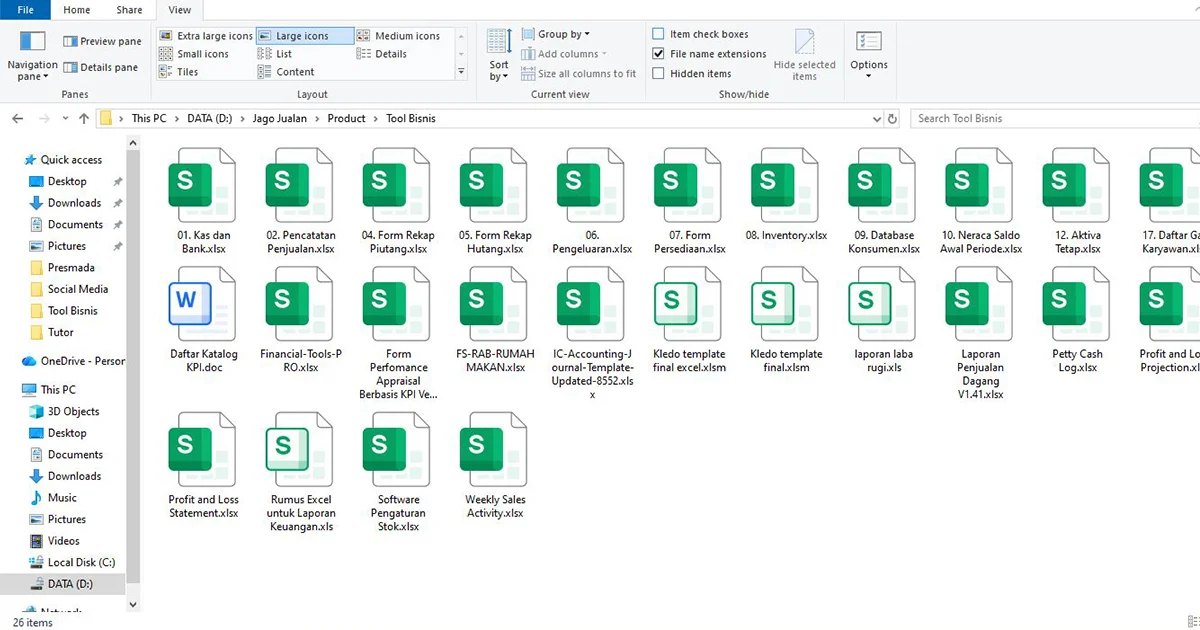Select Daftar Katalog KPI.doc Word icon
Viewport: 1200px width, 630px height.
(202, 304)
